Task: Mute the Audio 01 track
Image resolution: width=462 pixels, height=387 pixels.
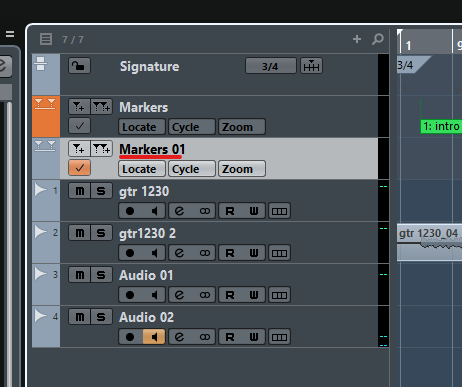Action: [x=79, y=275]
